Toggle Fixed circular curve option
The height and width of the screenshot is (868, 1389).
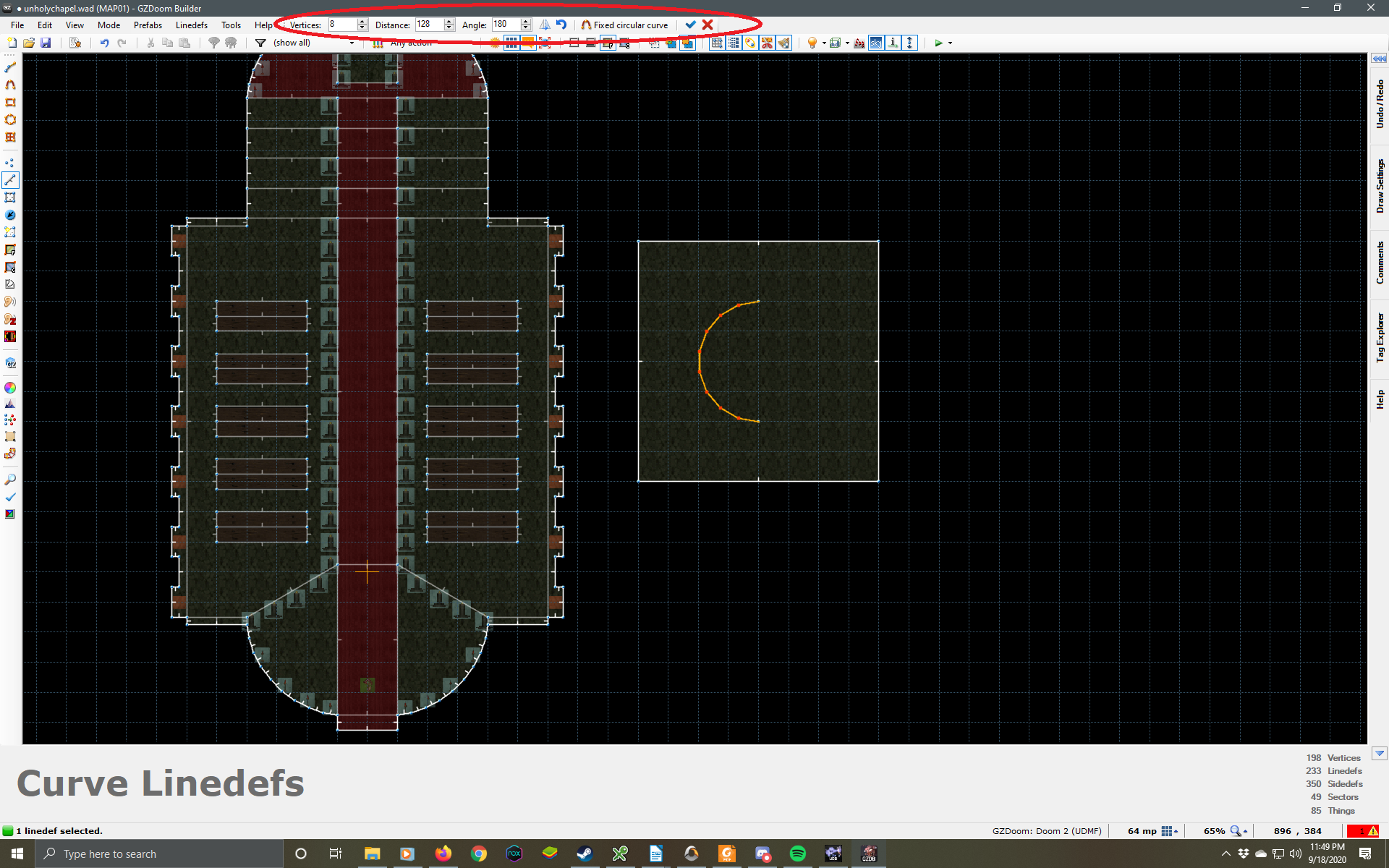624,25
